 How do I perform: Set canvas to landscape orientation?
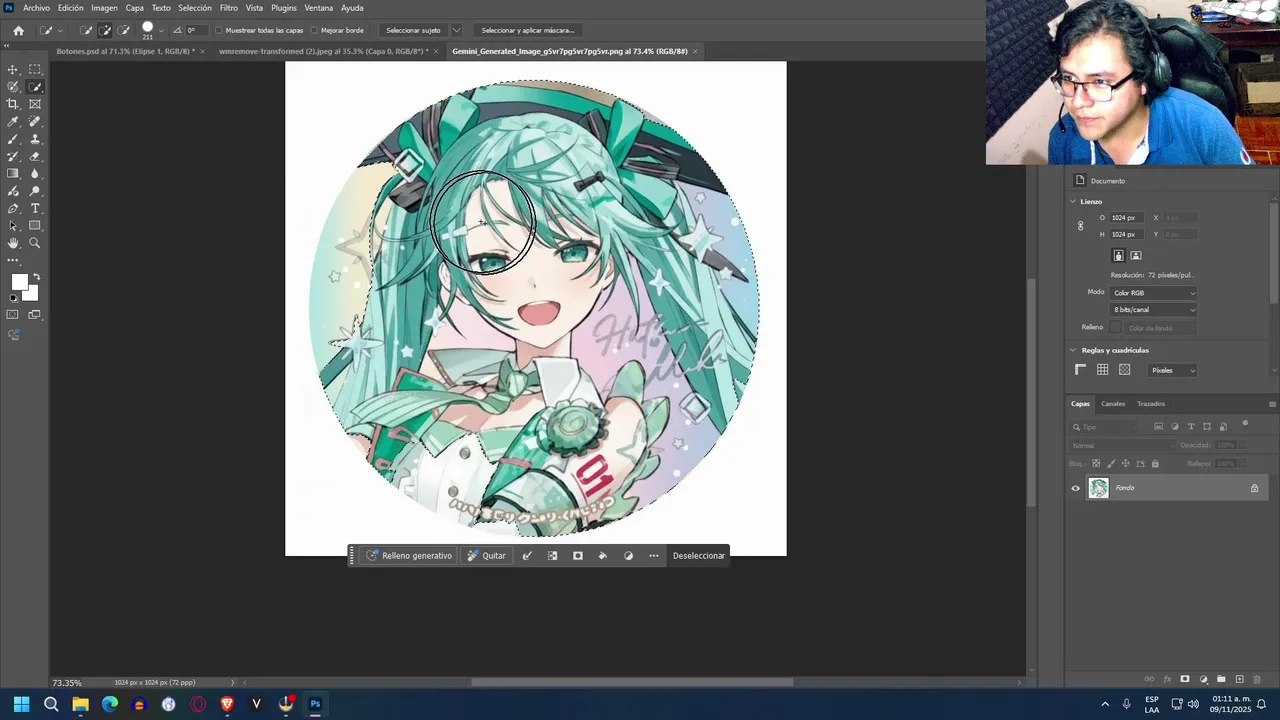(1136, 256)
